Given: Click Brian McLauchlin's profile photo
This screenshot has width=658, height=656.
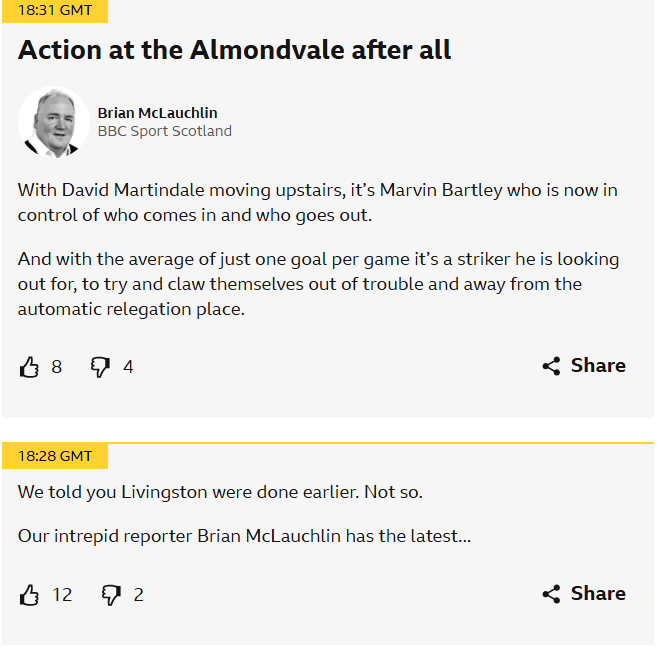Looking at the screenshot, I should tap(54, 122).
